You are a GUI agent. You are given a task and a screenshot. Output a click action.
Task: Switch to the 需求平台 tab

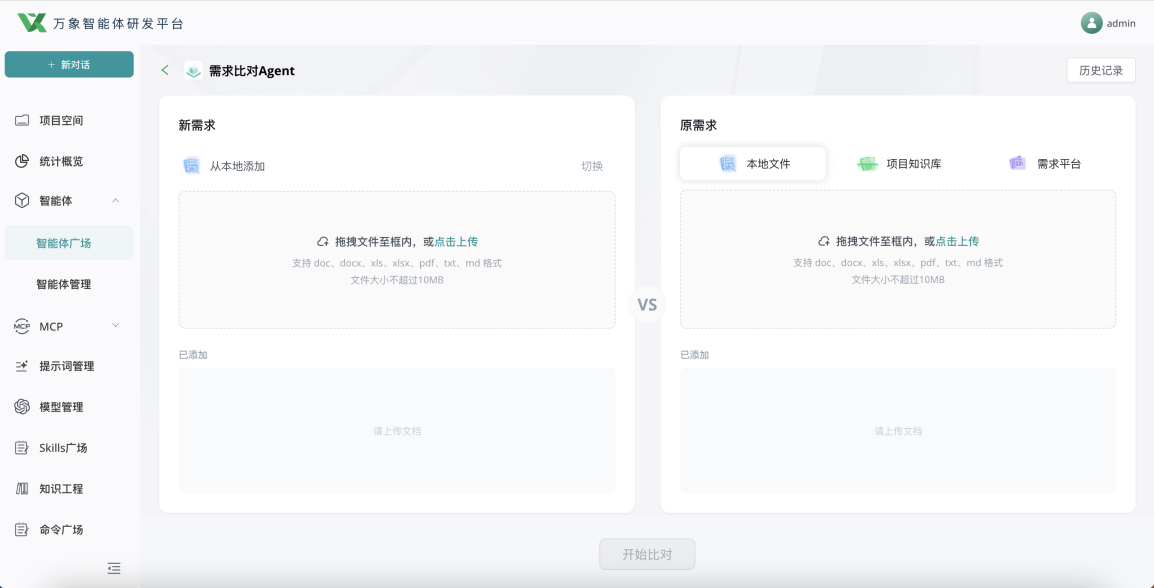coord(1045,163)
